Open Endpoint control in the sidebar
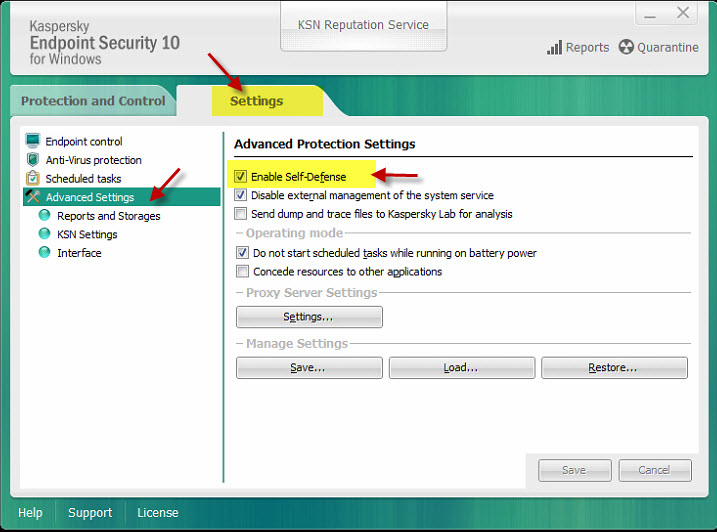 pos(84,141)
